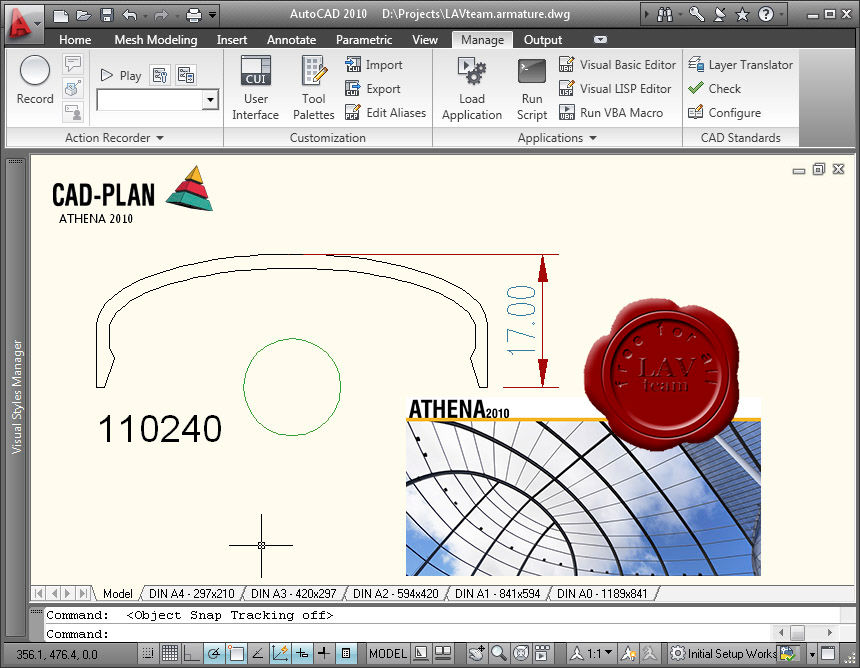
Task: Expand the Quick Access toolbar customization arrow
Action: pos(212,14)
